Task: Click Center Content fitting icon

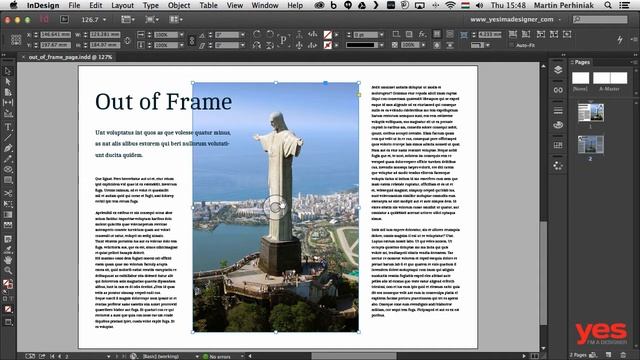Action: (567, 34)
